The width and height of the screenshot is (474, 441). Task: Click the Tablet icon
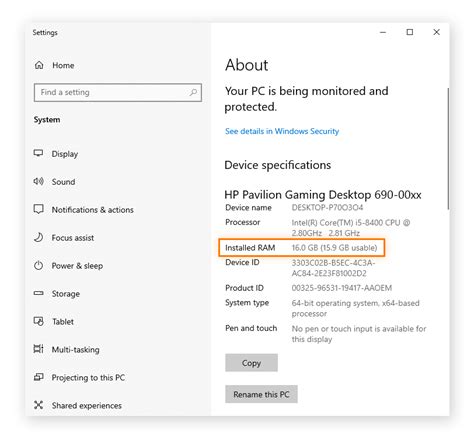coord(38,321)
